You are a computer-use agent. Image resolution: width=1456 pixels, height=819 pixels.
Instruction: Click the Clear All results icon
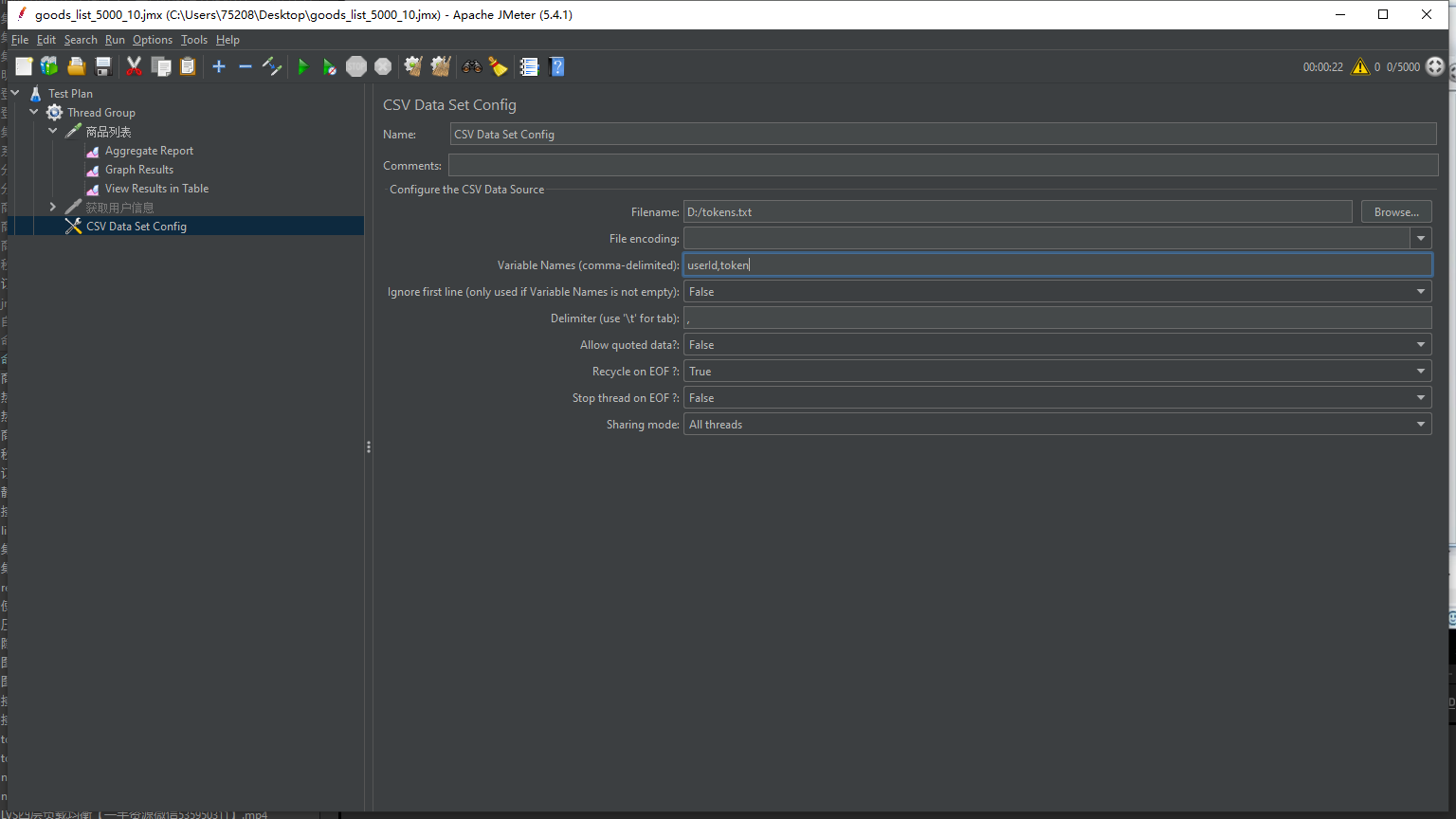click(x=441, y=66)
